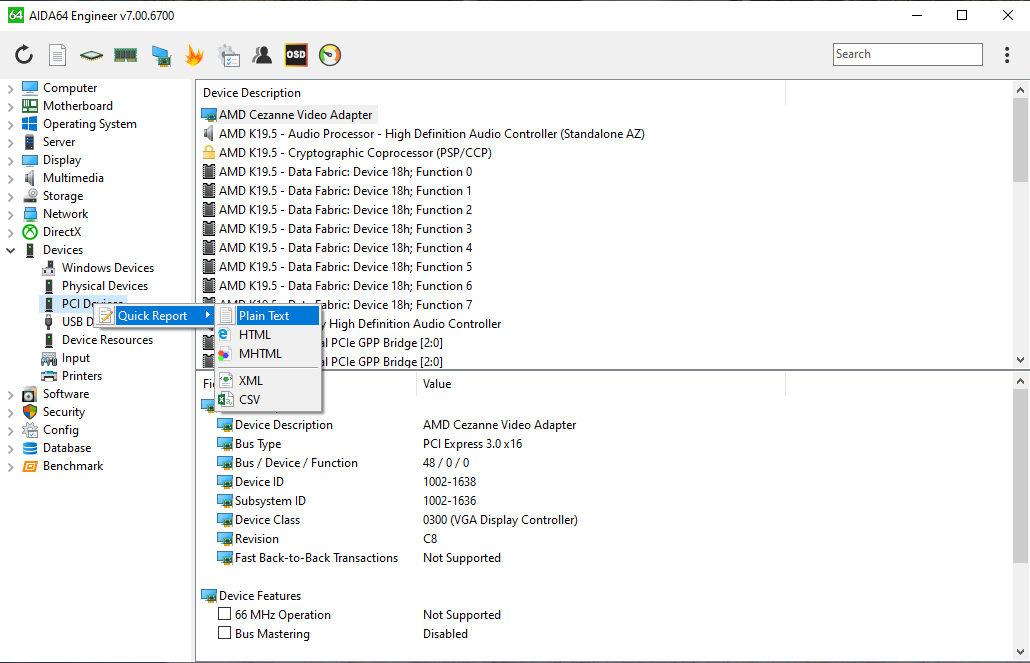Choose MHTML report format
This screenshot has height=663, width=1030.
[x=268, y=354]
